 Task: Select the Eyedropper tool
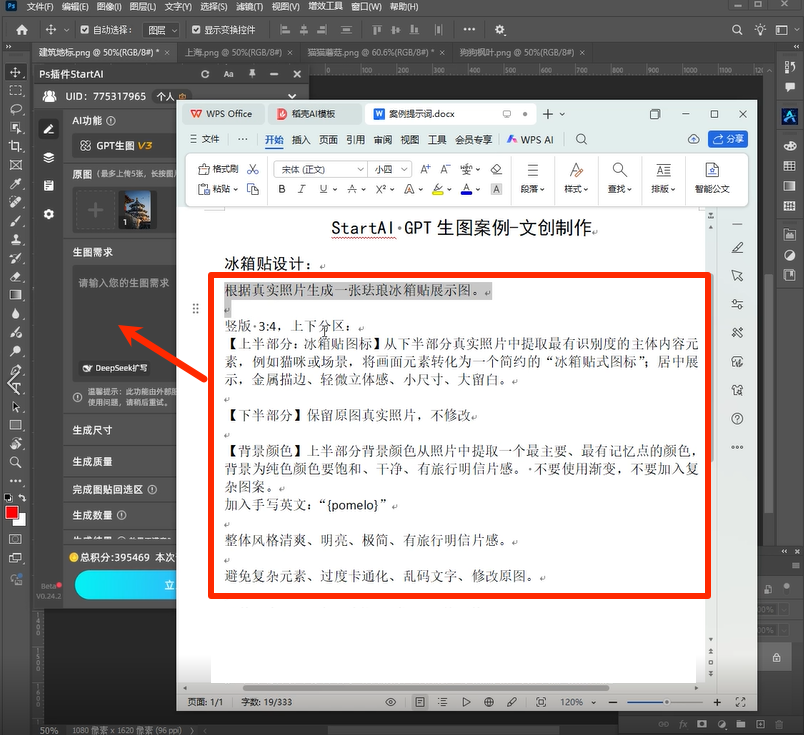15,183
